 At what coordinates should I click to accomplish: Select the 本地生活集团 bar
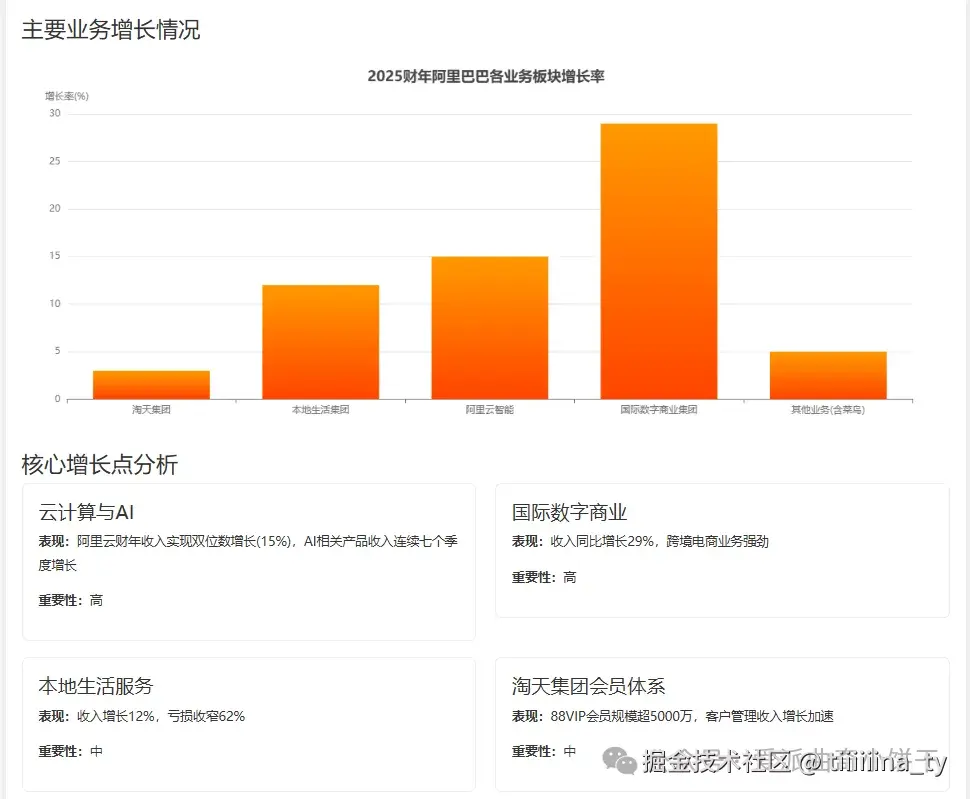point(319,340)
